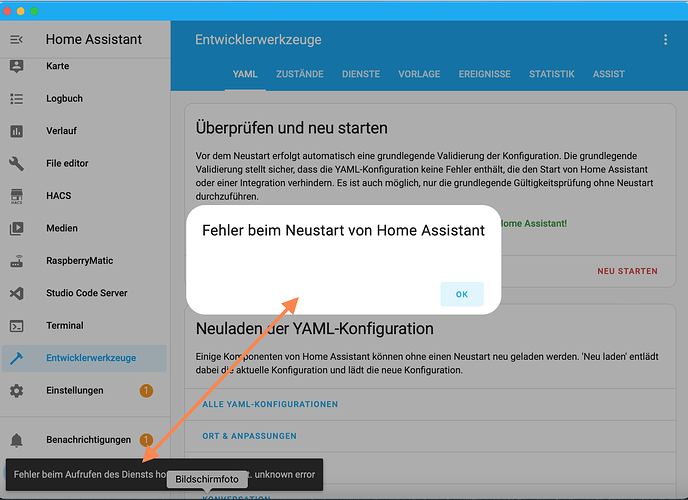
Task: Switch to the VORLAGE tab
Action: pos(419,74)
